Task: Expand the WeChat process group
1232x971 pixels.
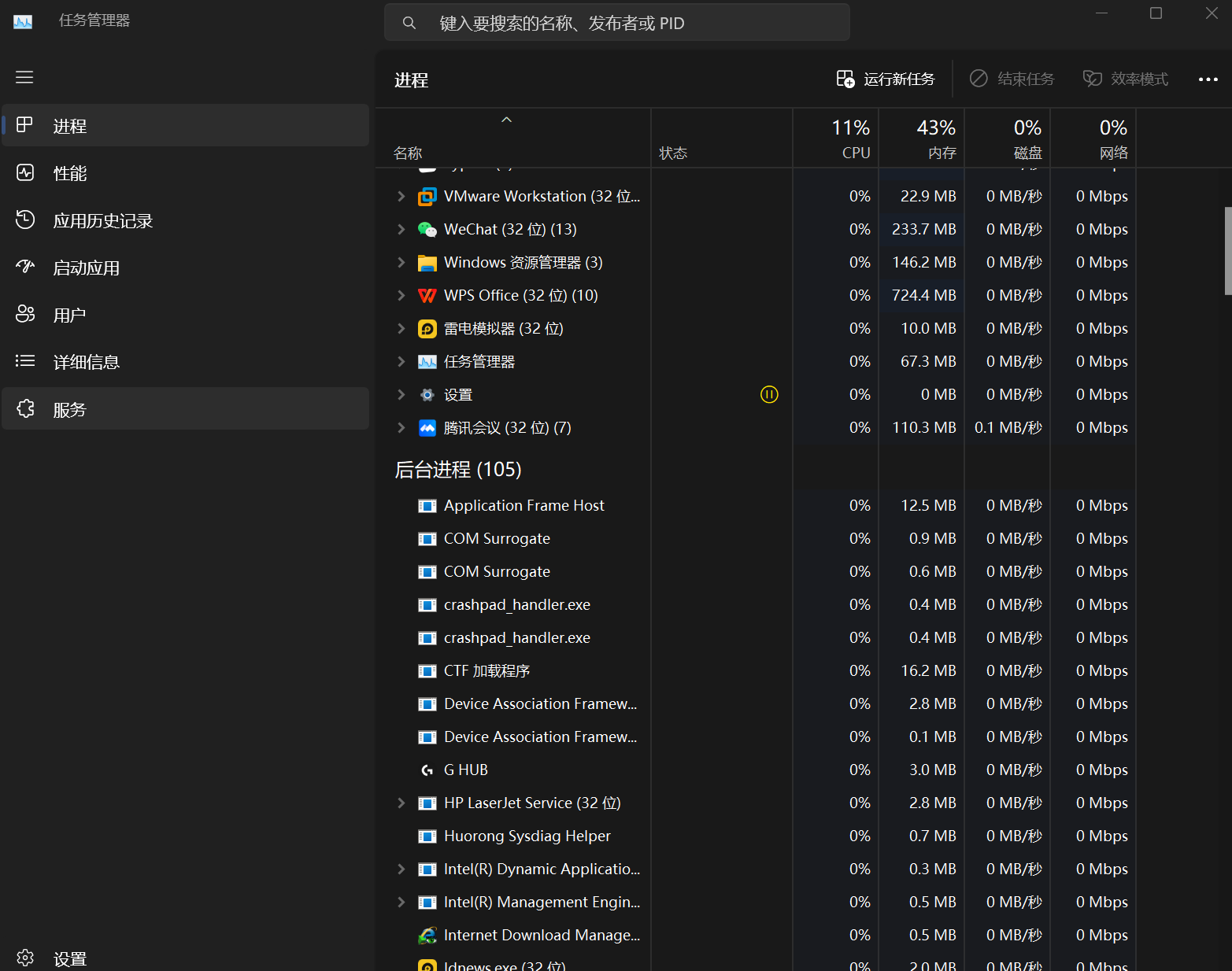Action: 401,229
